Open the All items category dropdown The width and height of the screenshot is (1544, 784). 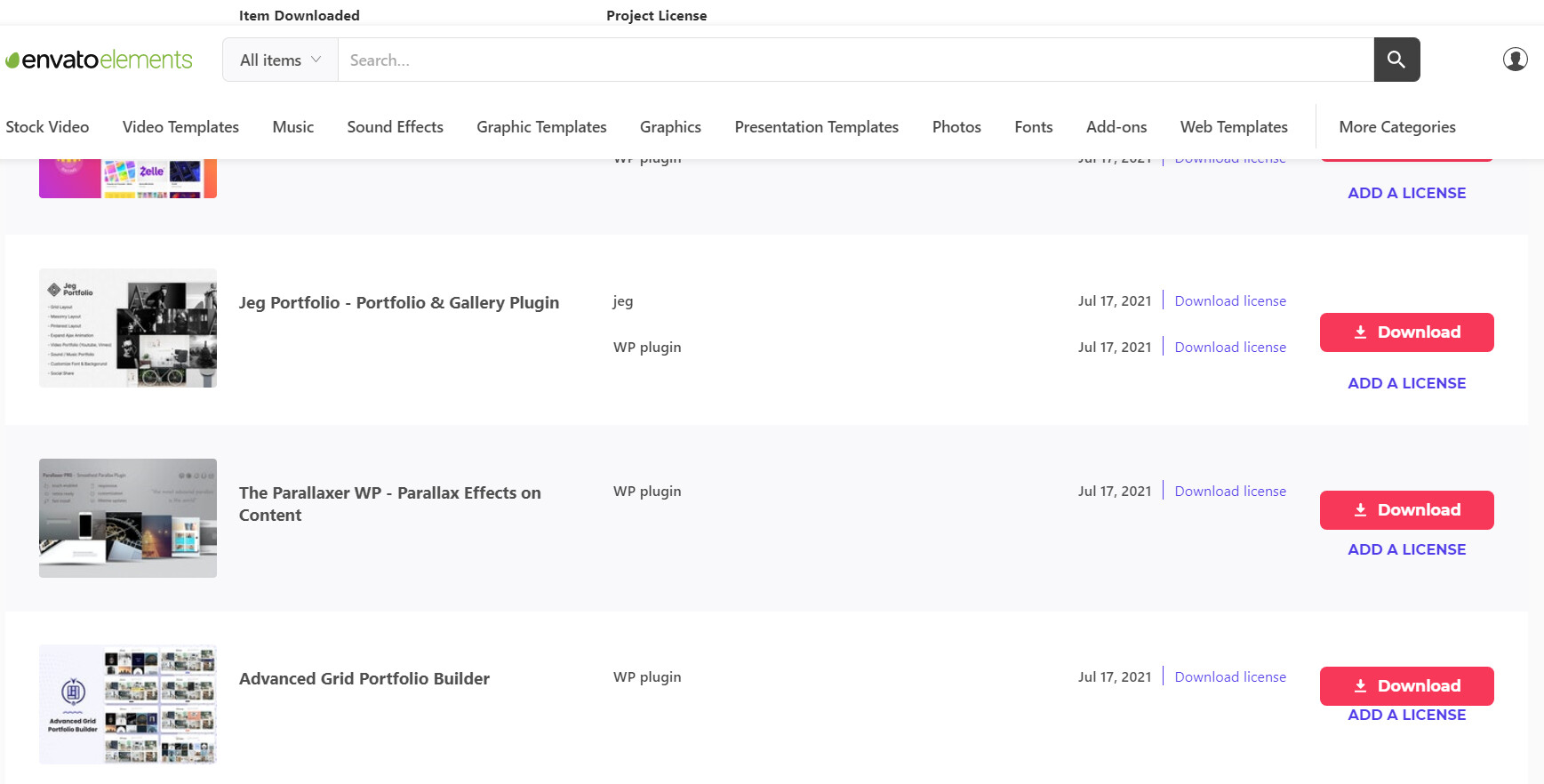pyautogui.click(x=280, y=60)
